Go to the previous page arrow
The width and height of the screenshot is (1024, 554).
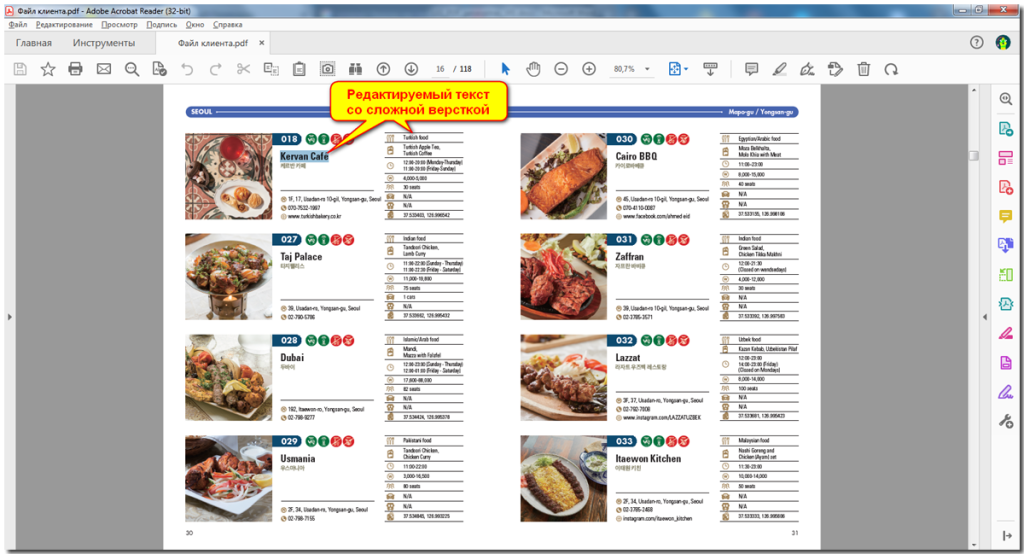383,69
